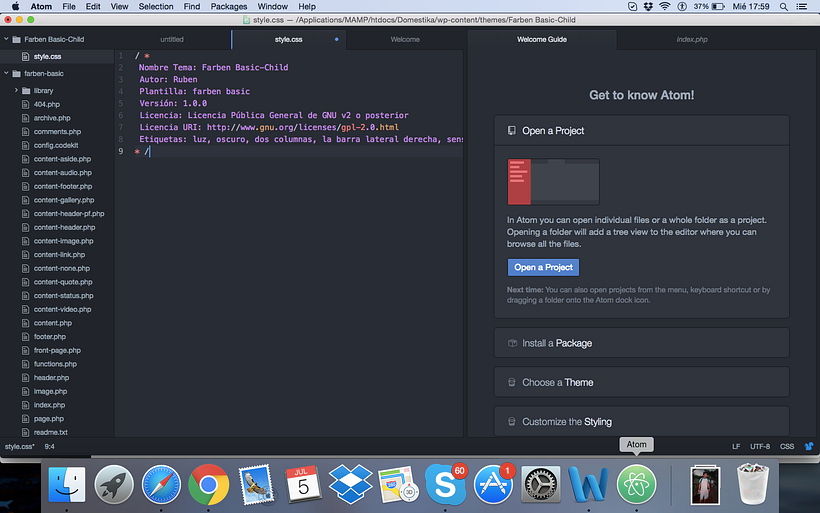Click the checkmark icon in menu bar
Screen dimensions: 820x513
click(x=632, y=6)
